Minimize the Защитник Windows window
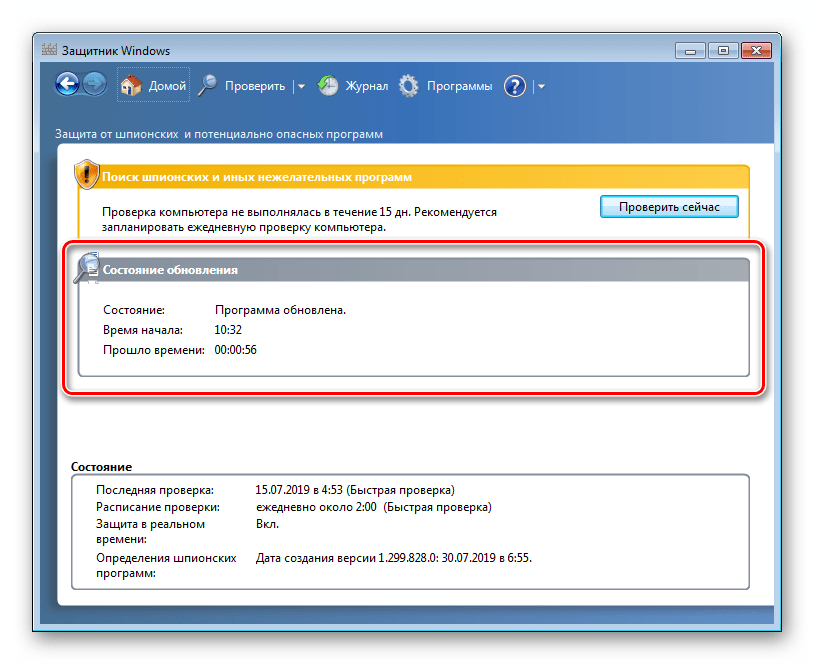 [690, 51]
